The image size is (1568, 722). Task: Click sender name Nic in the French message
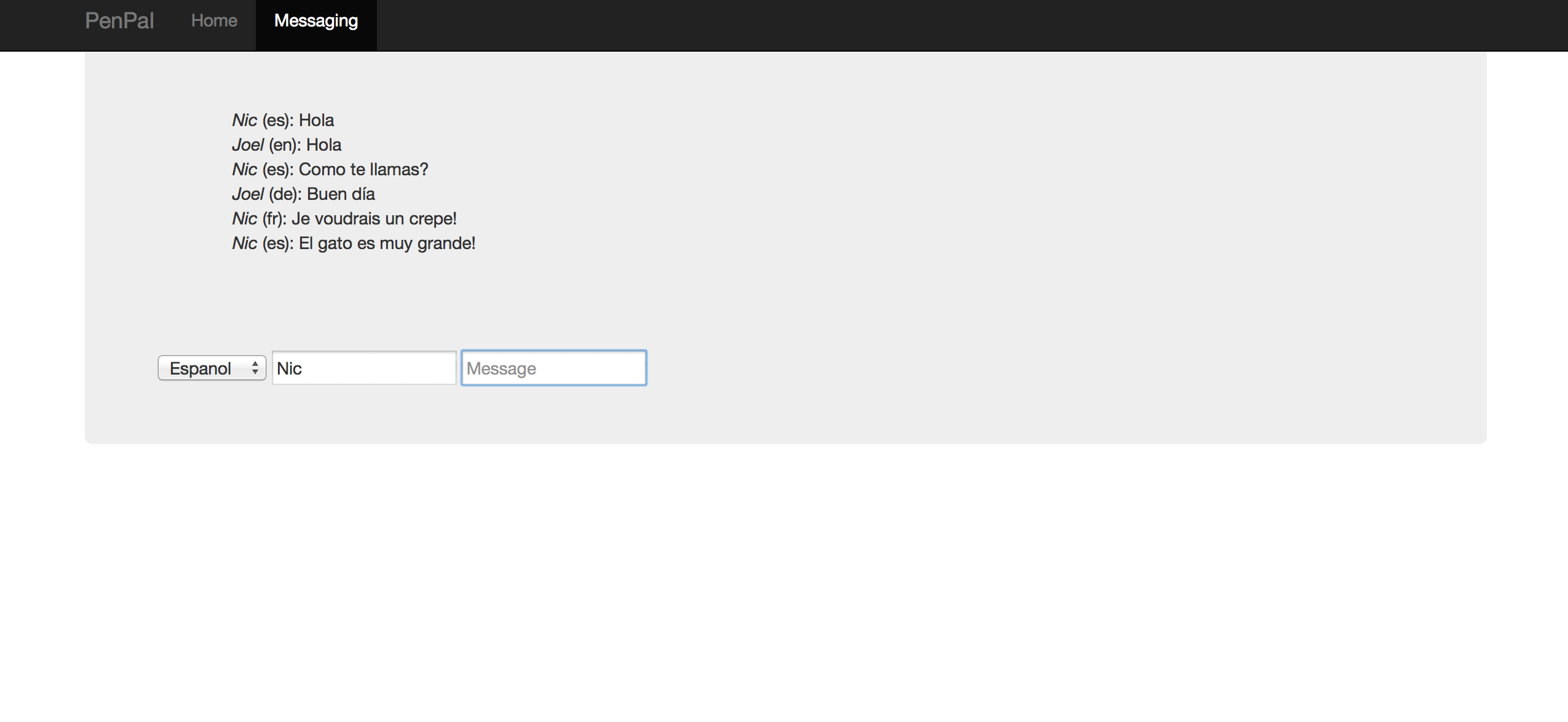click(x=245, y=219)
